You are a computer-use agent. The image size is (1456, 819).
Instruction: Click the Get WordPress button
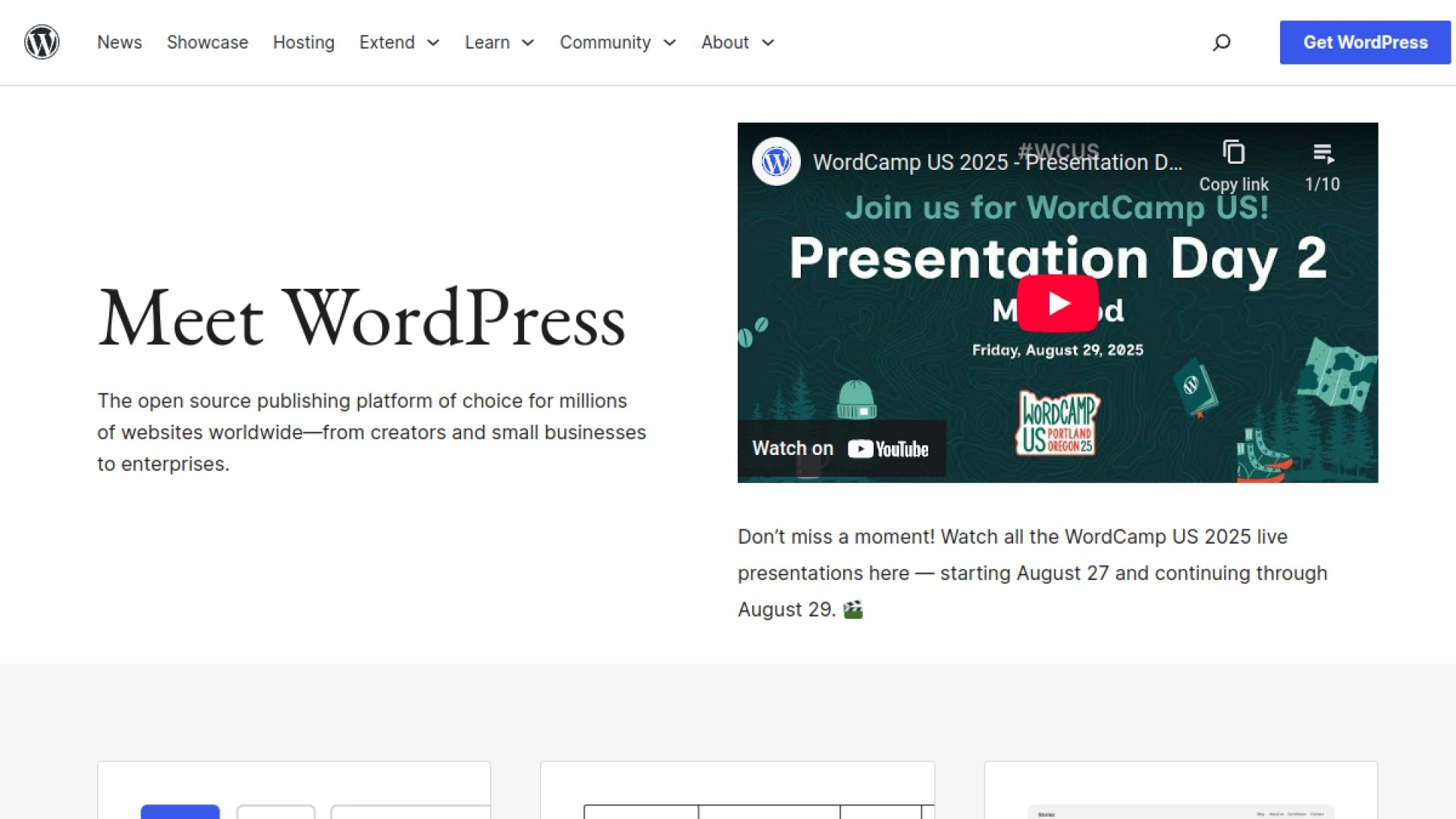click(x=1364, y=42)
